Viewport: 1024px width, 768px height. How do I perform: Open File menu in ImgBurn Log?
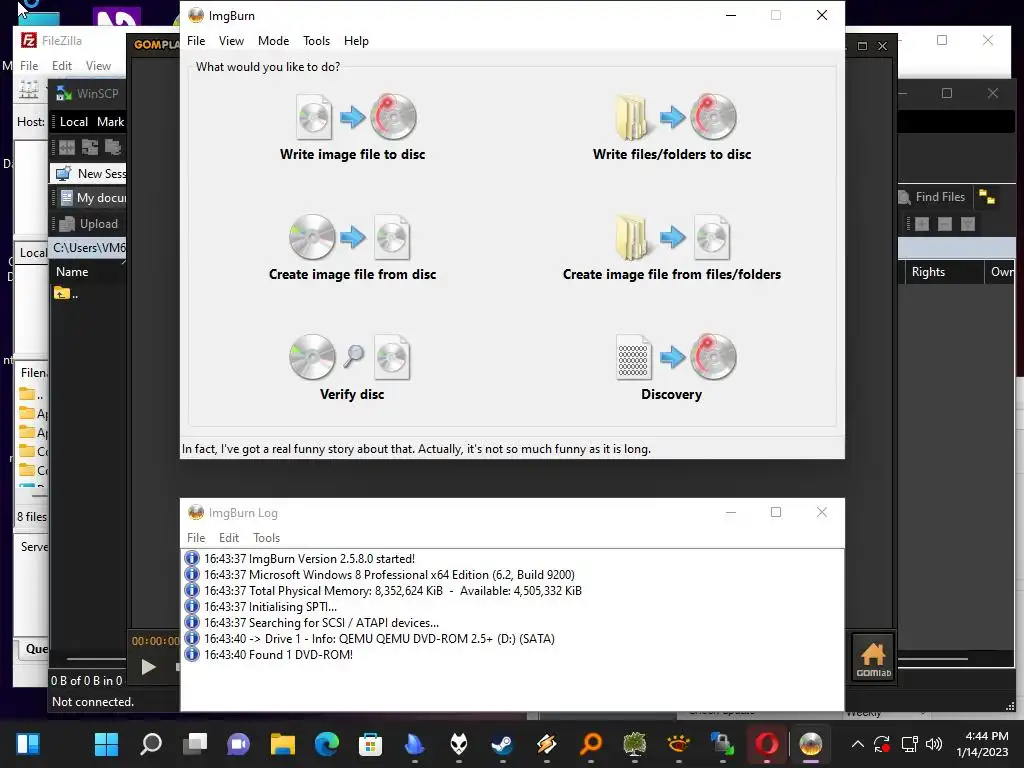click(196, 537)
